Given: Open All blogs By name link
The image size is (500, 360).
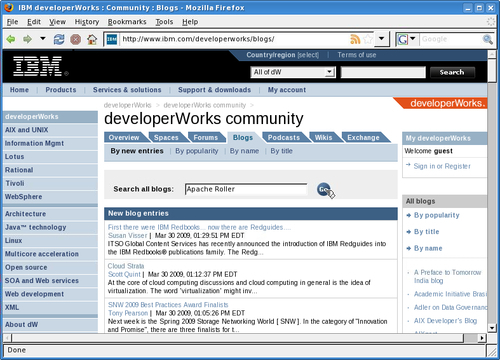Looking at the screenshot, I should click(428, 248).
